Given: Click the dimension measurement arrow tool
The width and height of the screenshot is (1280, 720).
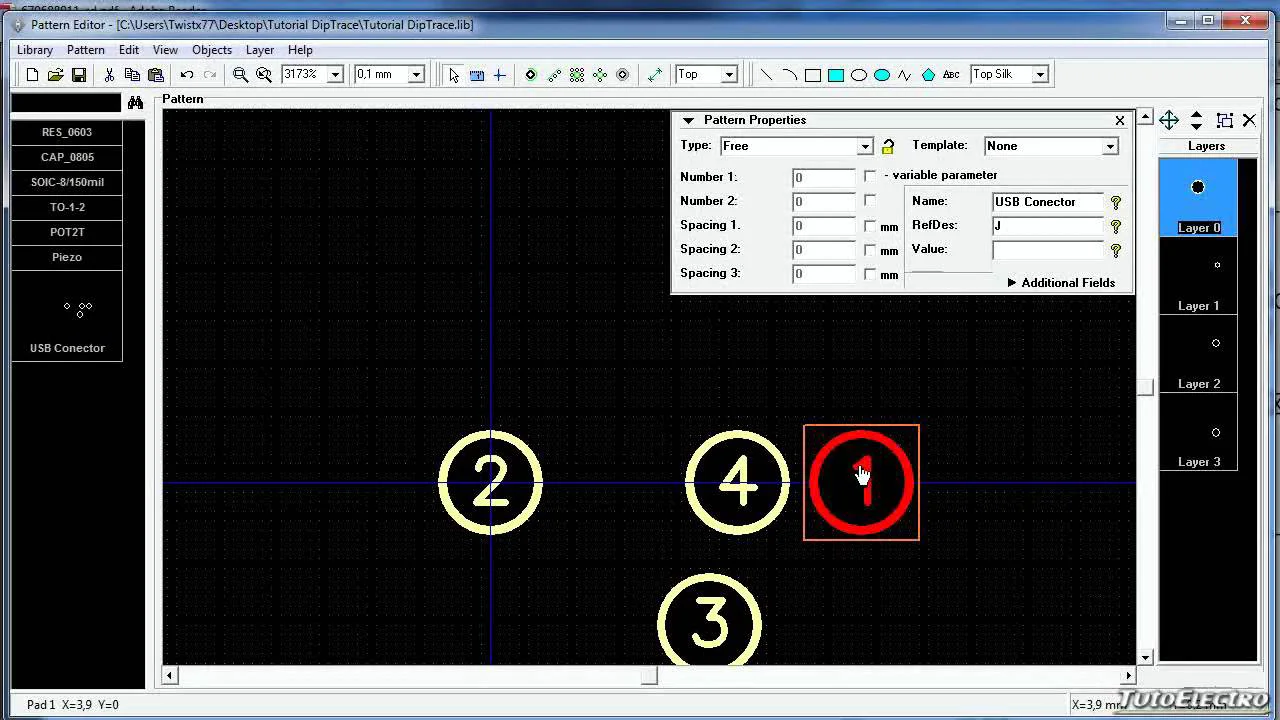Looking at the screenshot, I should (x=655, y=75).
